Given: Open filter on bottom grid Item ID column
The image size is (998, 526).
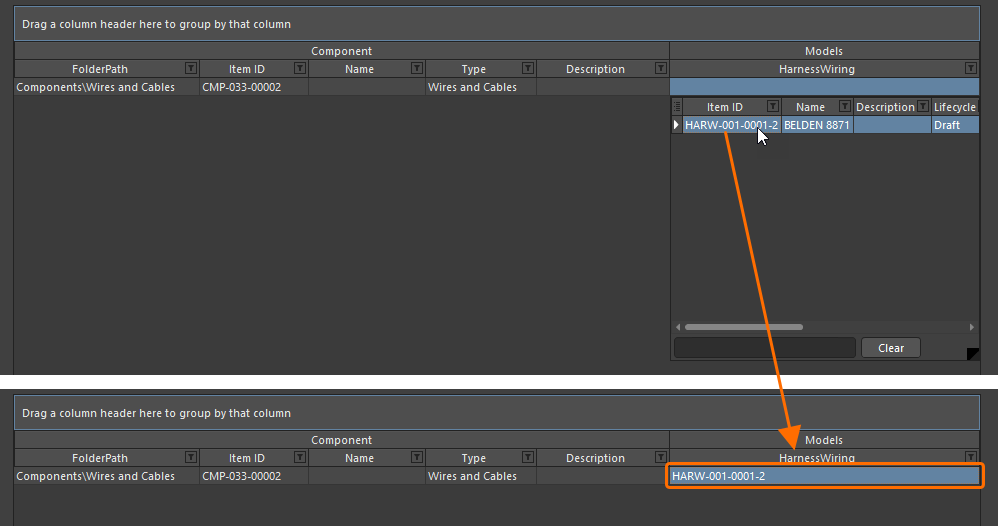Looking at the screenshot, I should (300, 457).
